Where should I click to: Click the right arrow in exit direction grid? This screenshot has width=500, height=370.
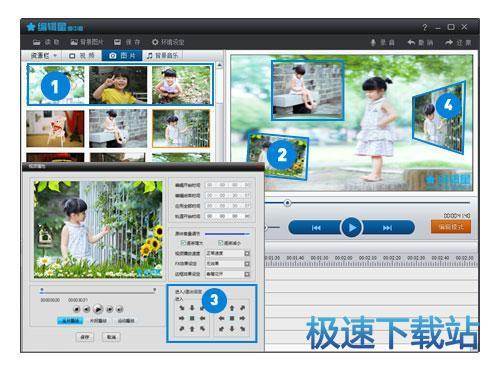[x=243, y=318]
